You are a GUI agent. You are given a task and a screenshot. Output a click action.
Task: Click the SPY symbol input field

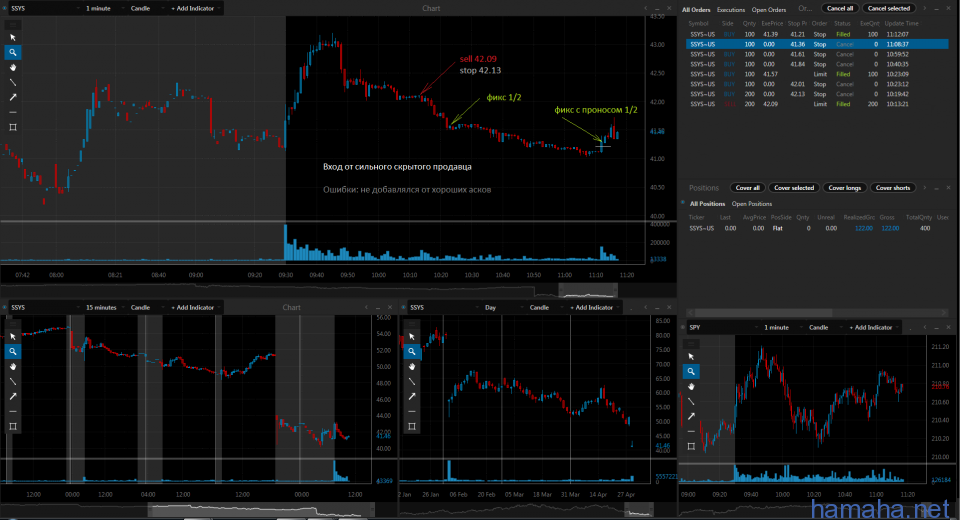[721, 328]
